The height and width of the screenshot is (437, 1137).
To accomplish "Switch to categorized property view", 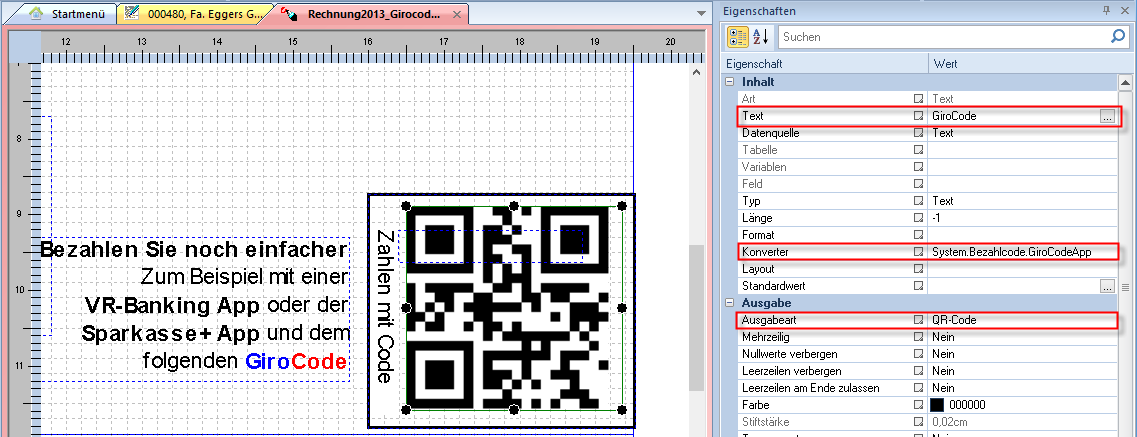I will tap(737, 37).
